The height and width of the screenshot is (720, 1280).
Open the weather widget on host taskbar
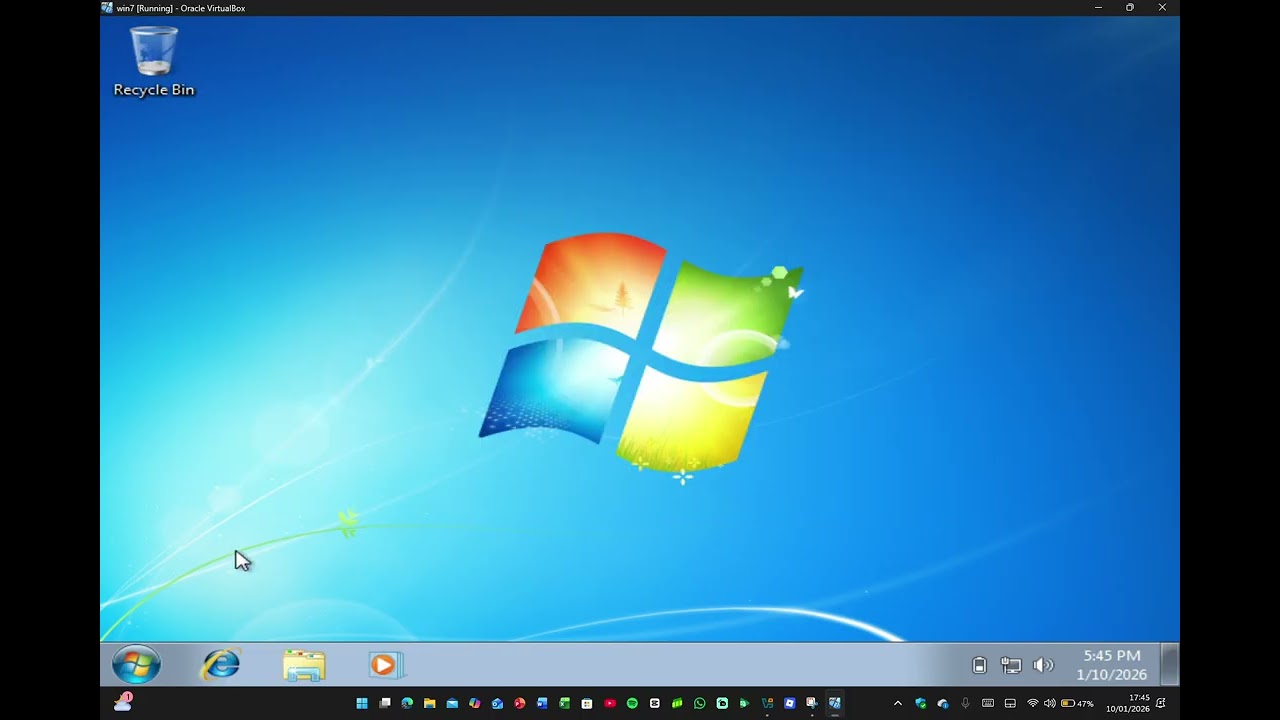click(x=123, y=702)
